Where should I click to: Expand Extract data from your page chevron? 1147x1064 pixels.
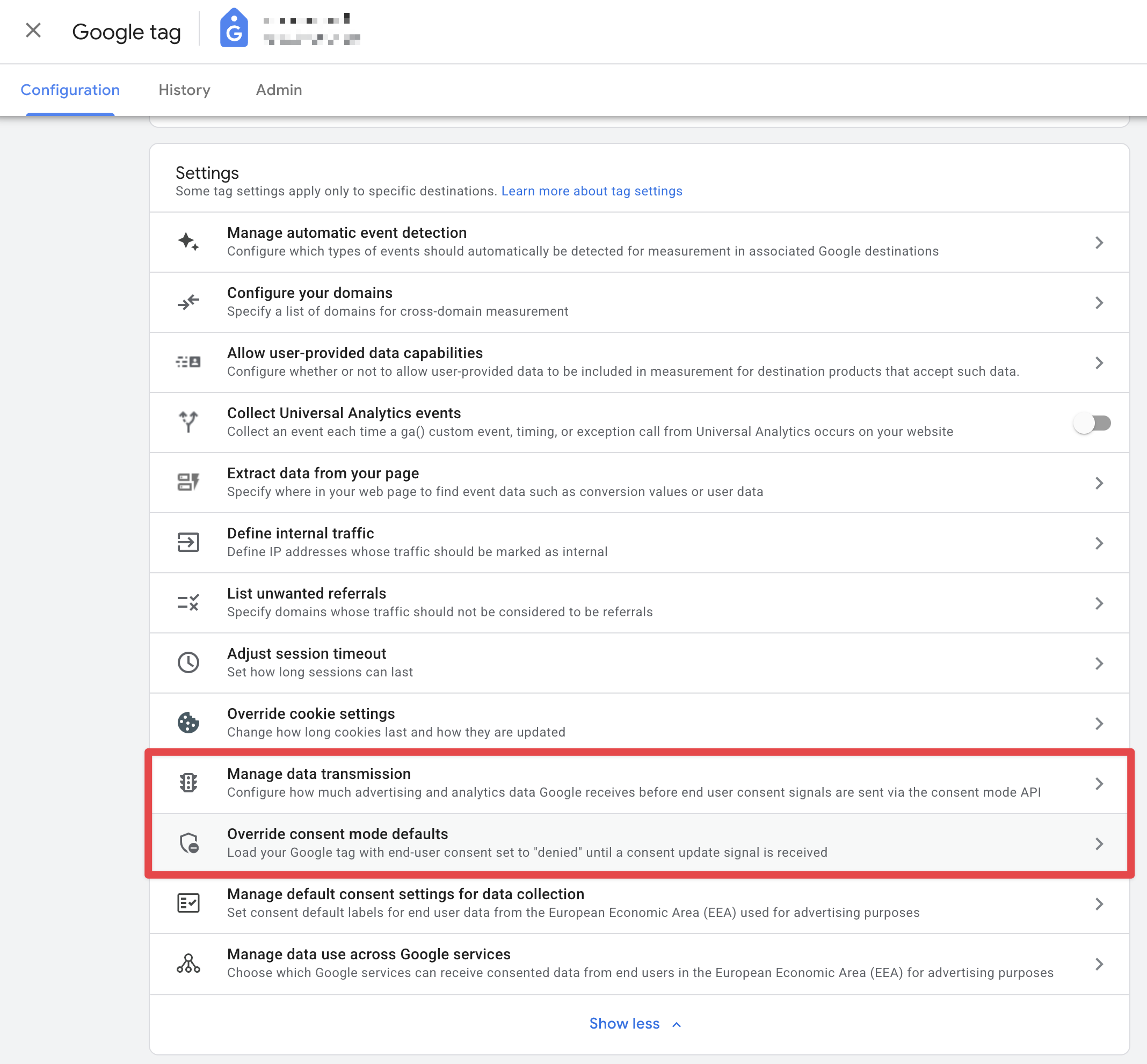pyautogui.click(x=1099, y=483)
